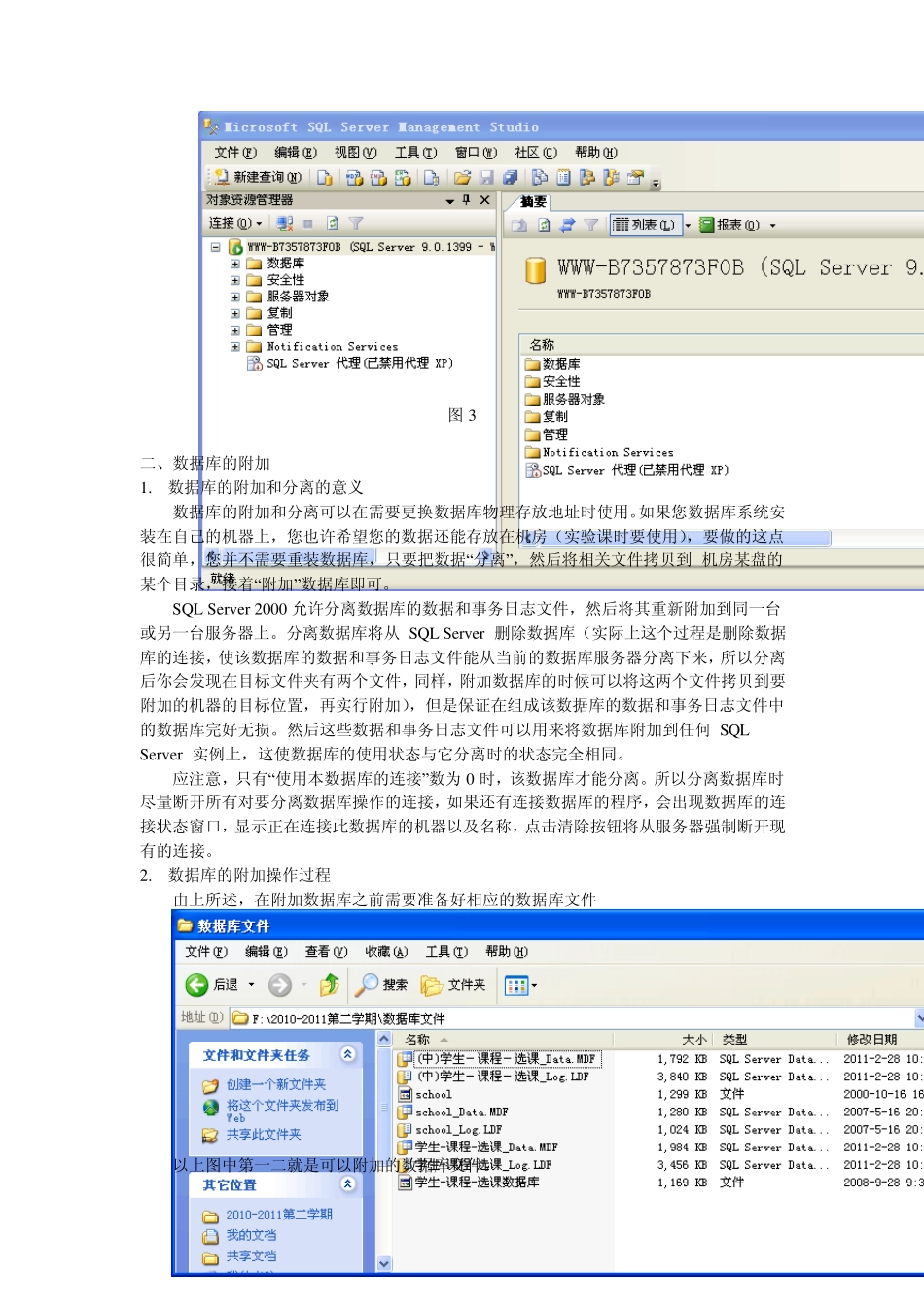Expand the 服务器对象 node in Object Explorer tree

pyautogui.click(x=234, y=297)
